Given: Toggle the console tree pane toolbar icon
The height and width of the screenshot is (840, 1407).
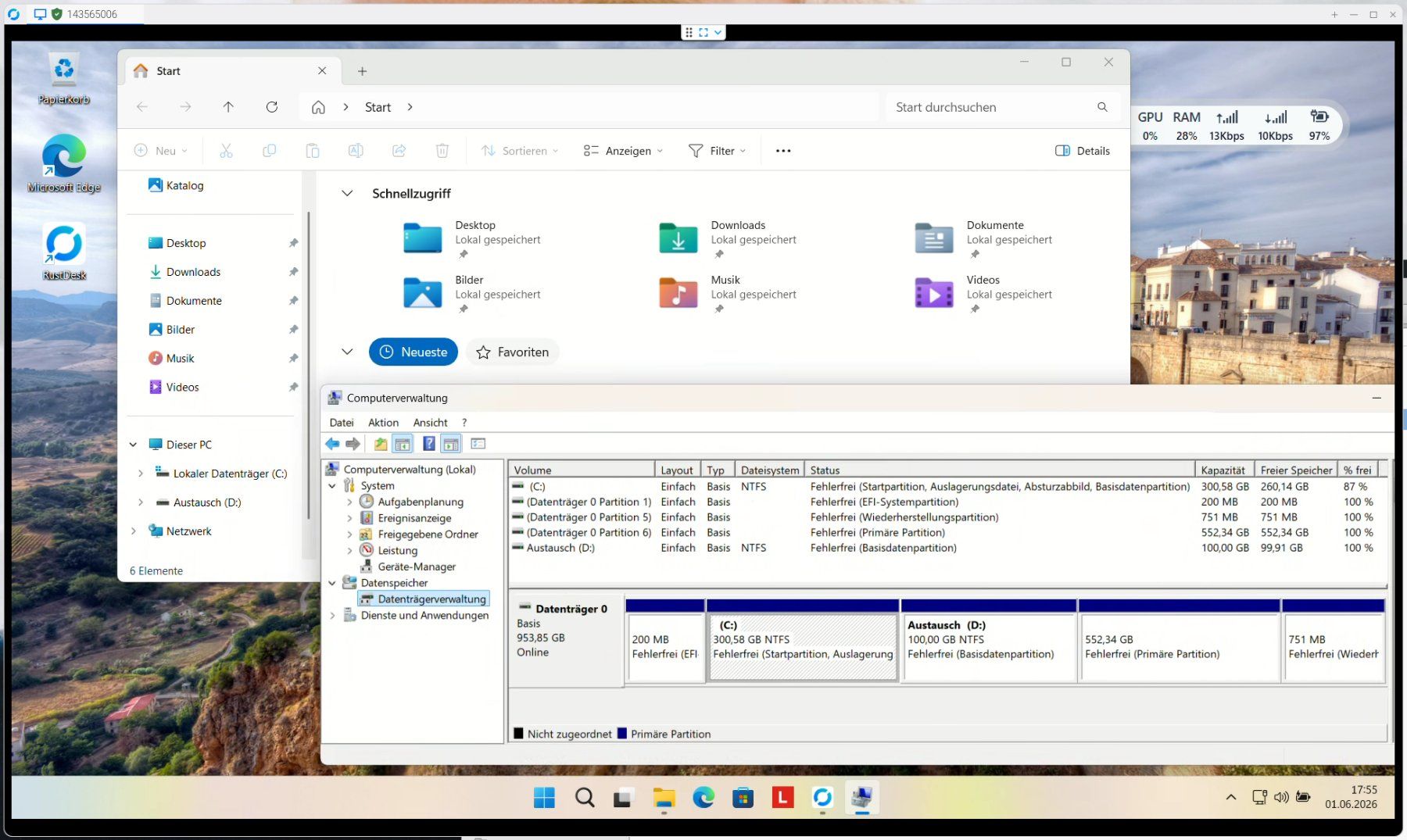Looking at the screenshot, I should (403, 444).
